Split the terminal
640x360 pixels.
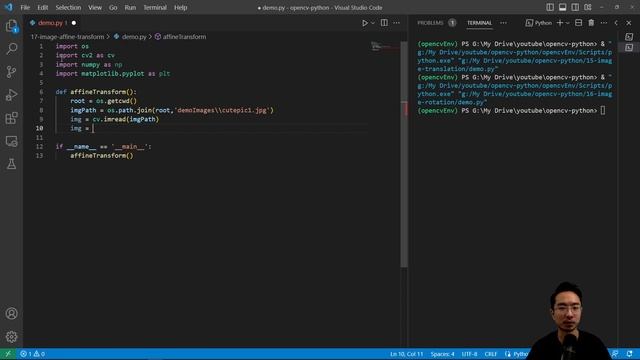tap(578, 23)
